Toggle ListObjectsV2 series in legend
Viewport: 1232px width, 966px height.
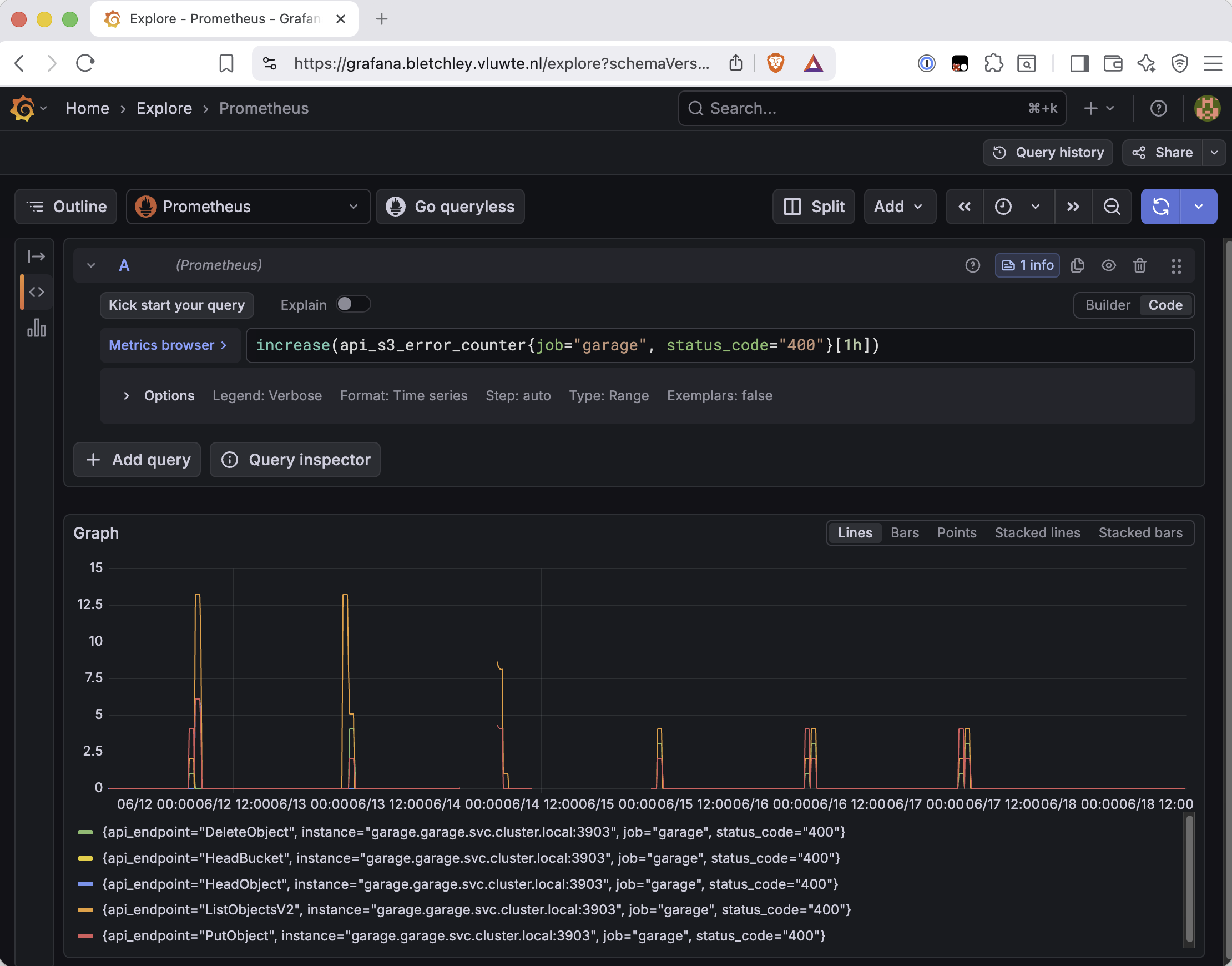pos(476,909)
